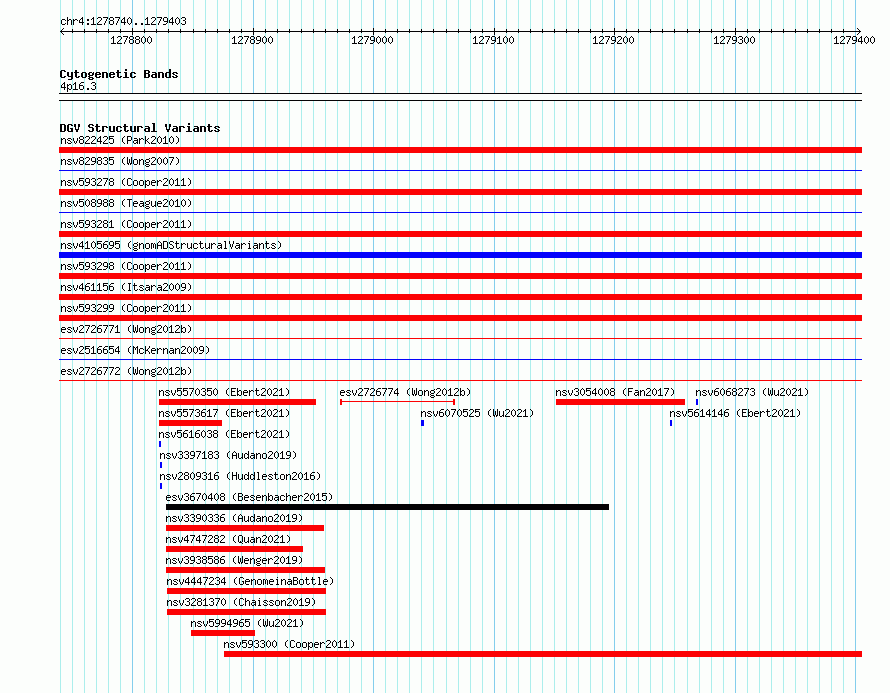Click the Cytogenetic Bands track title
This screenshot has height=693, width=890.
click(x=119, y=74)
